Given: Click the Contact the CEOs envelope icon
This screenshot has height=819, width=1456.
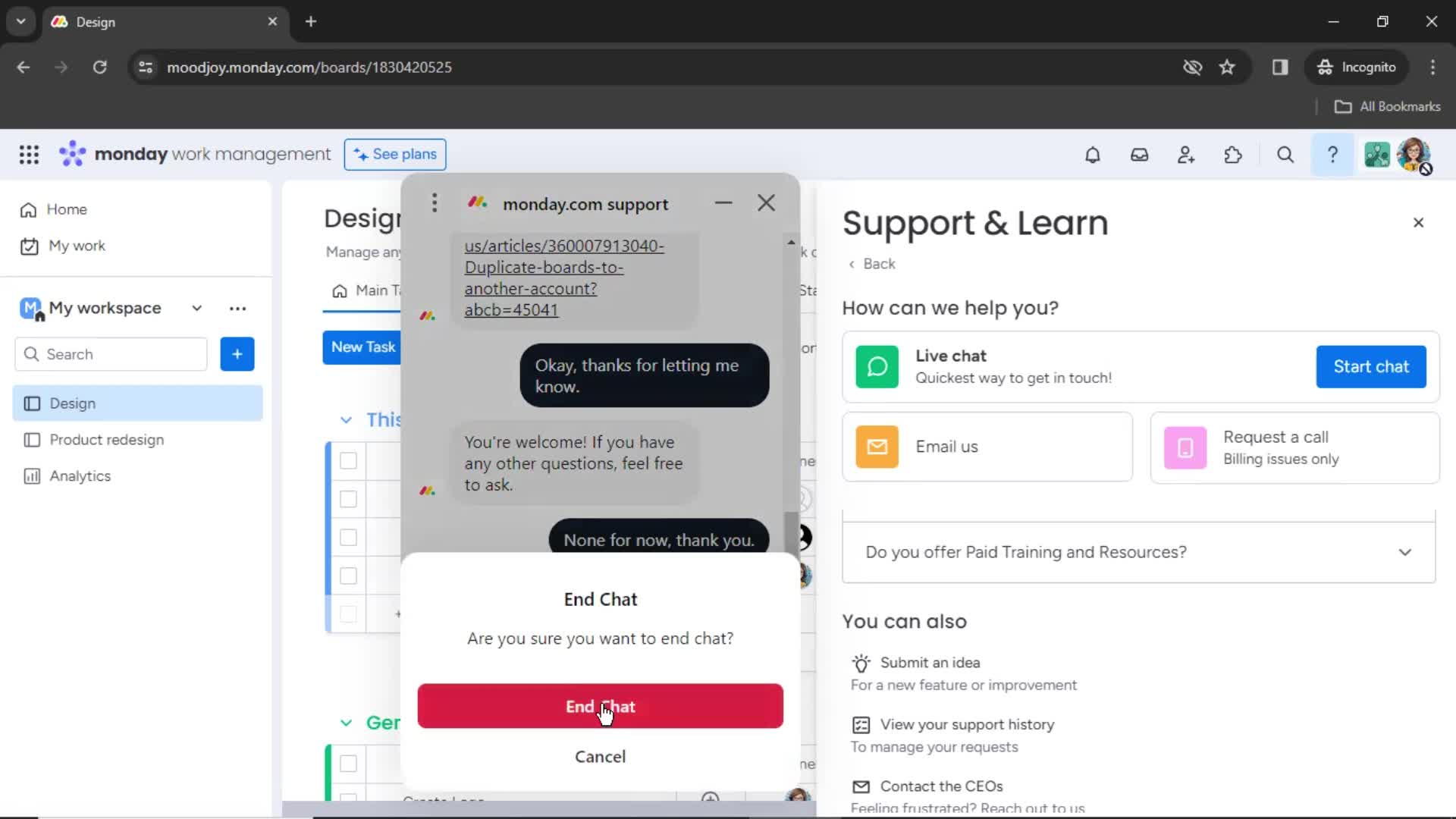Looking at the screenshot, I should click(861, 786).
